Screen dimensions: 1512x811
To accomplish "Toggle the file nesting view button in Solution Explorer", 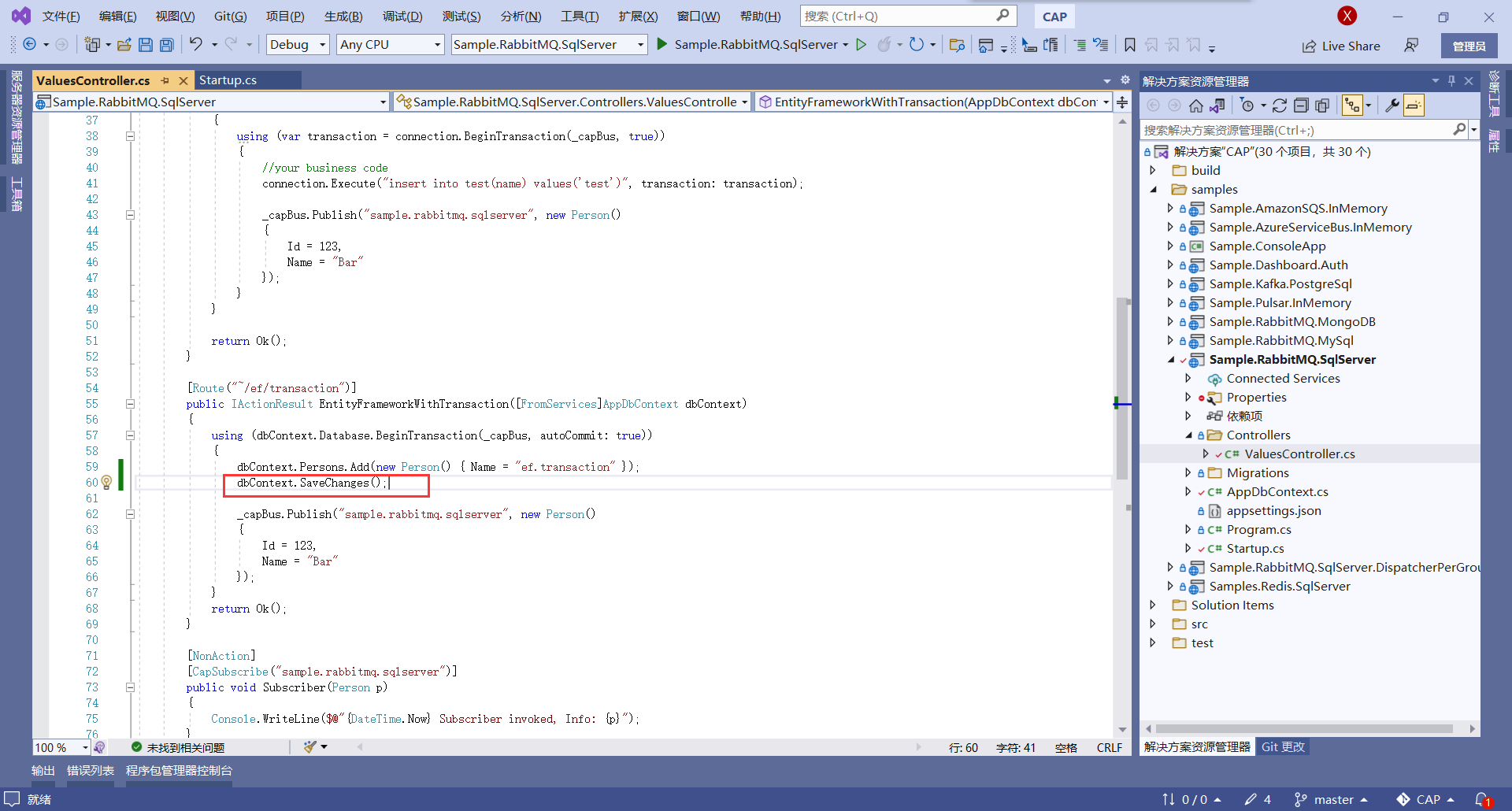I will pyautogui.click(x=1352, y=106).
